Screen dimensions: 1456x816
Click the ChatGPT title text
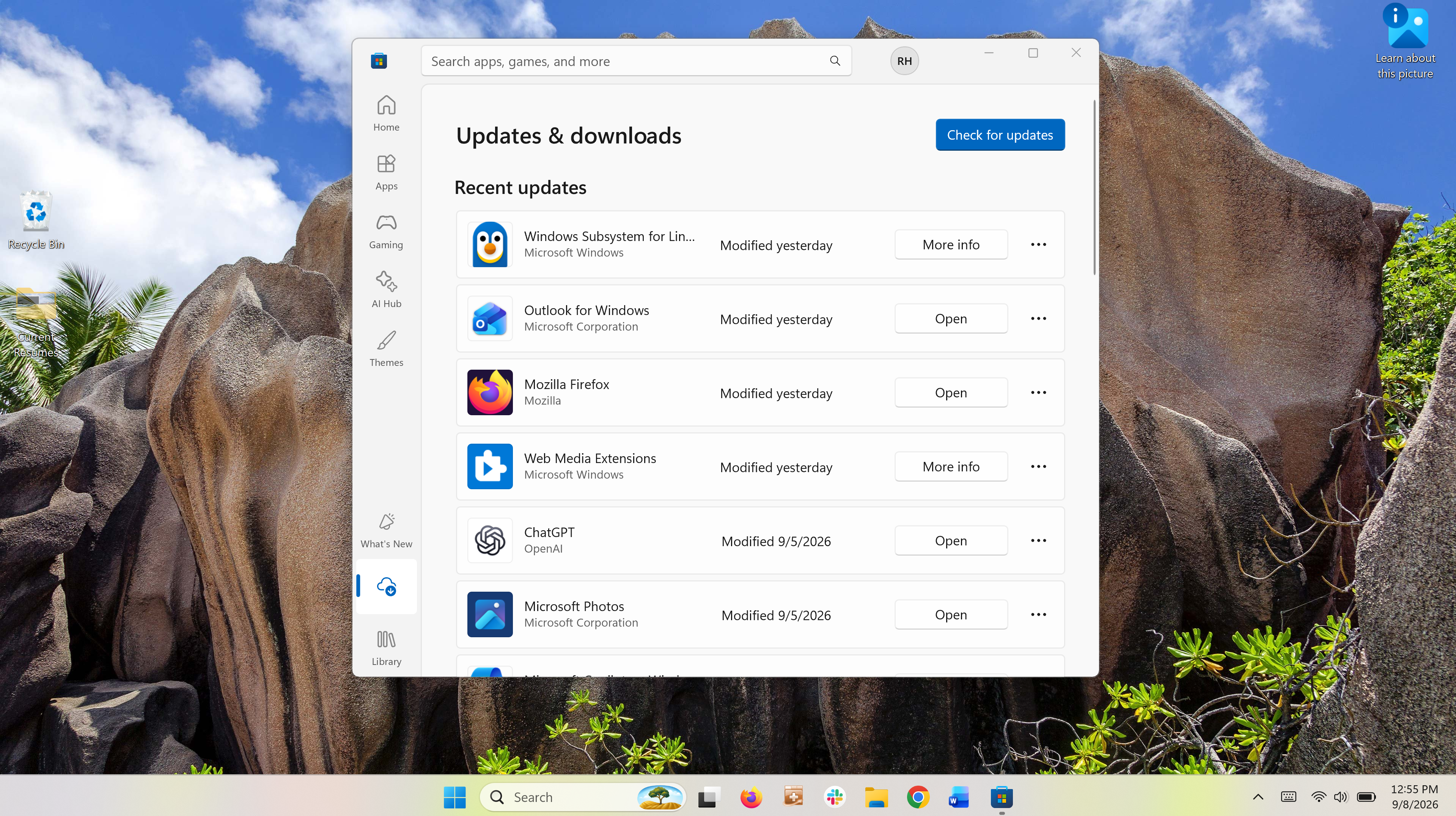pos(549,533)
